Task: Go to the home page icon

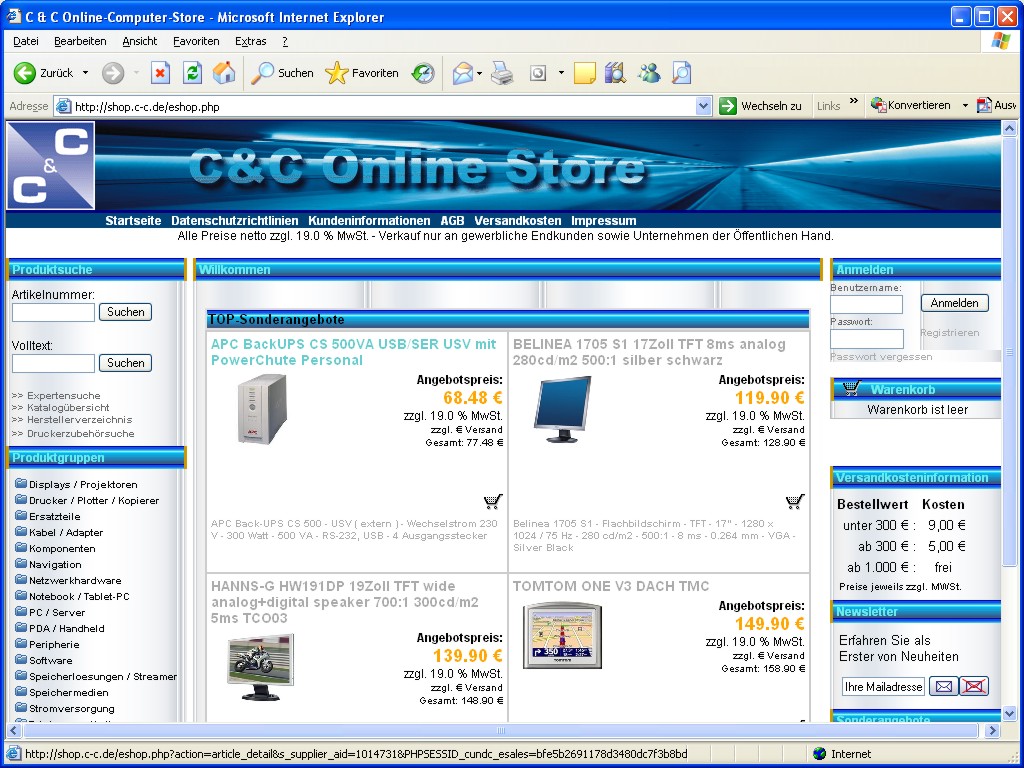Action: coord(224,72)
